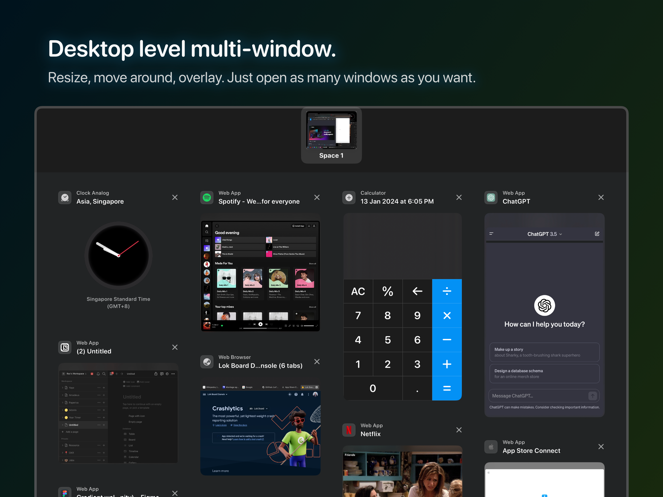The height and width of the screenshot is (497, 663).
Task: Select the 'Design a database schema' suggestion
Action: pos(544,373)
